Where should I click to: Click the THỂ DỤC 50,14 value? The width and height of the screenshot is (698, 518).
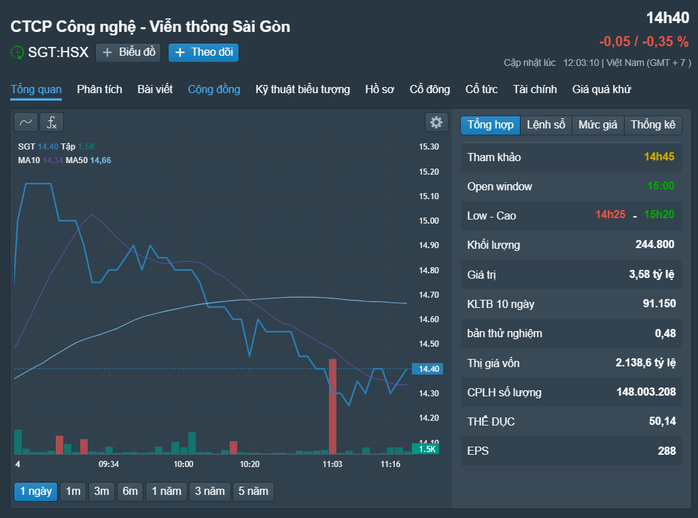(662, 421)
